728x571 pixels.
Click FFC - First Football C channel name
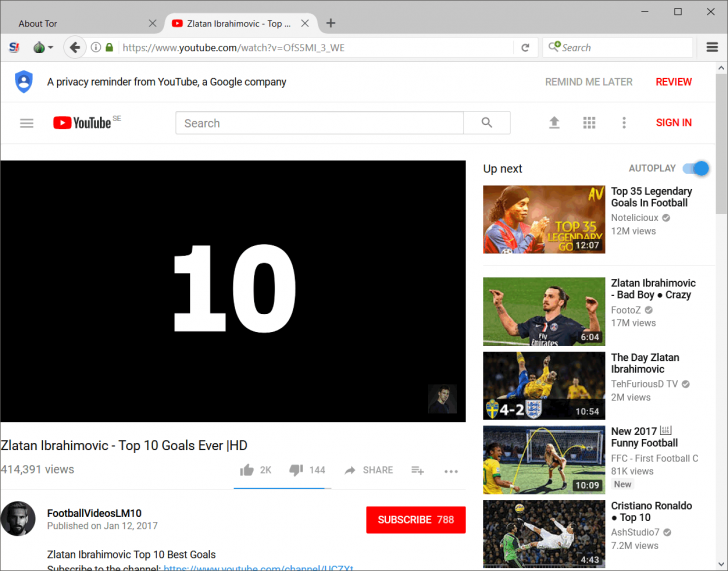tap(654, 458)
